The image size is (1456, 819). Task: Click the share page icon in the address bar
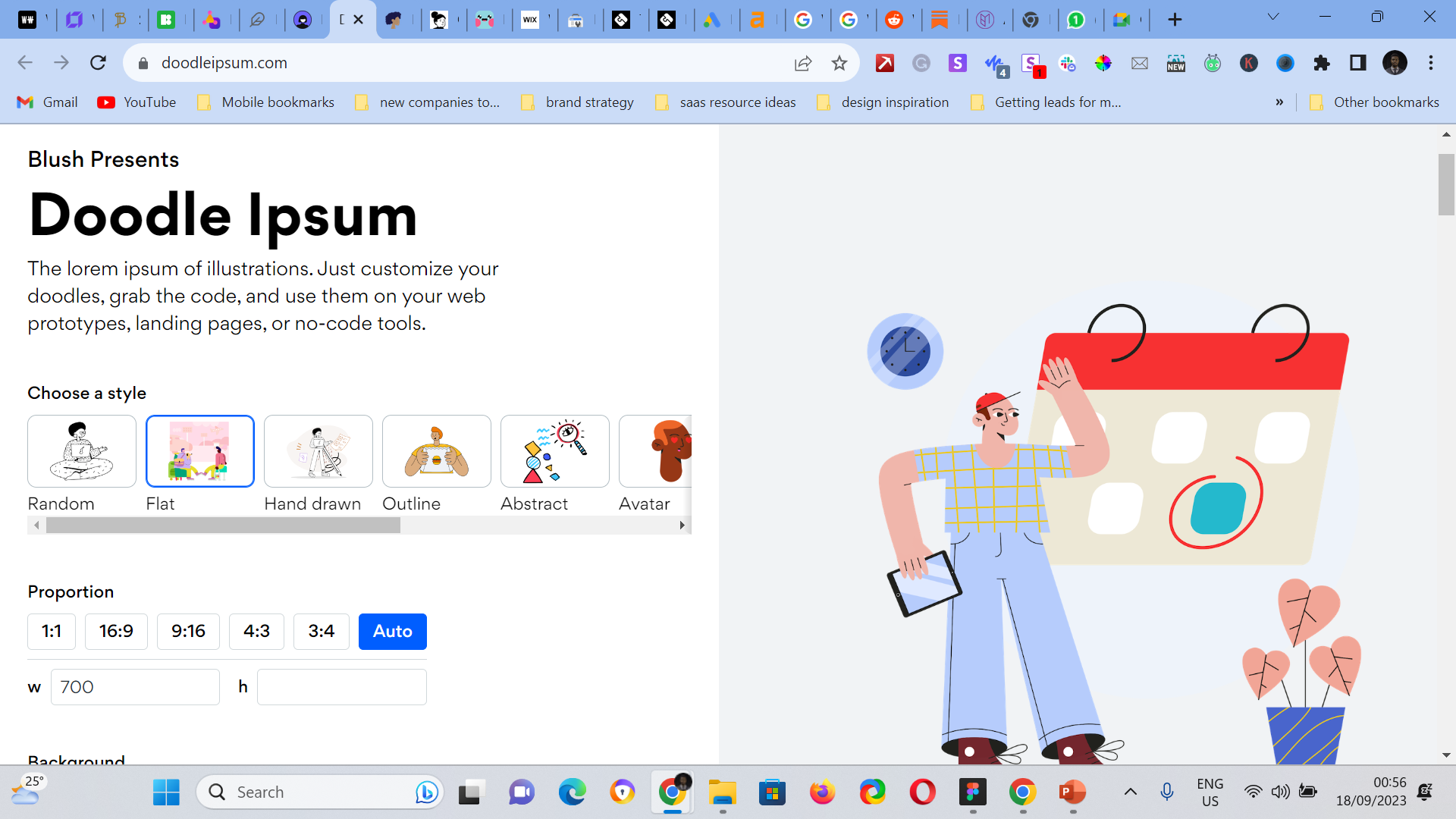802,63
